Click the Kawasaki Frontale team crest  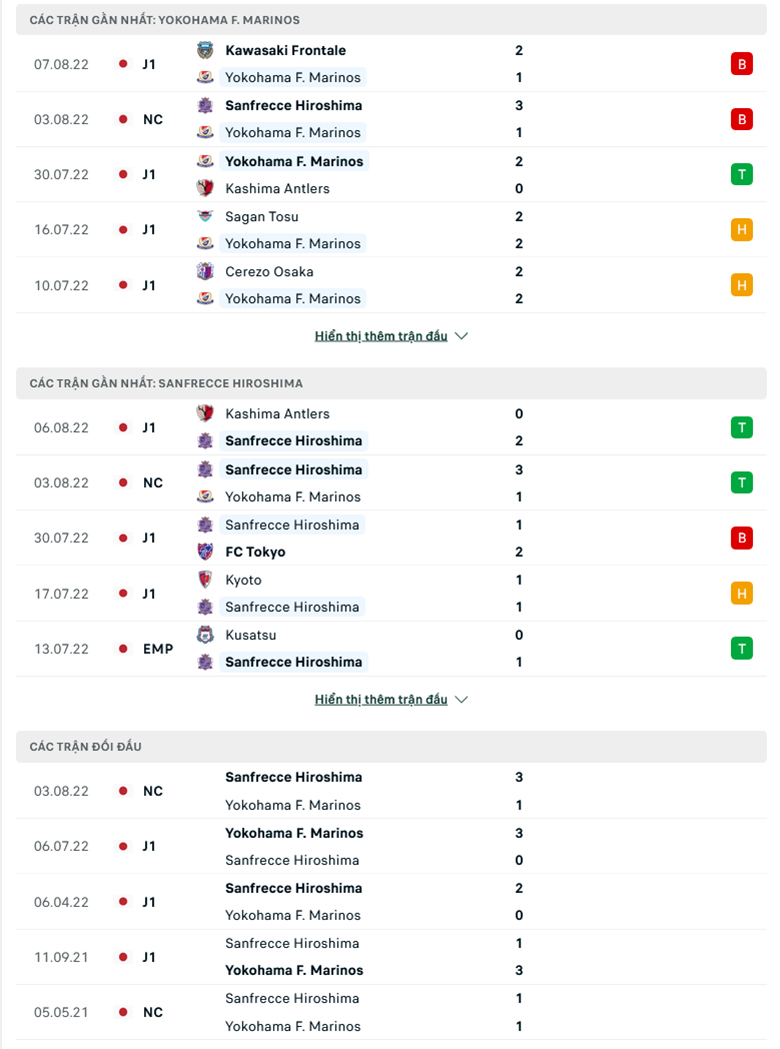(x=205, y=50)
